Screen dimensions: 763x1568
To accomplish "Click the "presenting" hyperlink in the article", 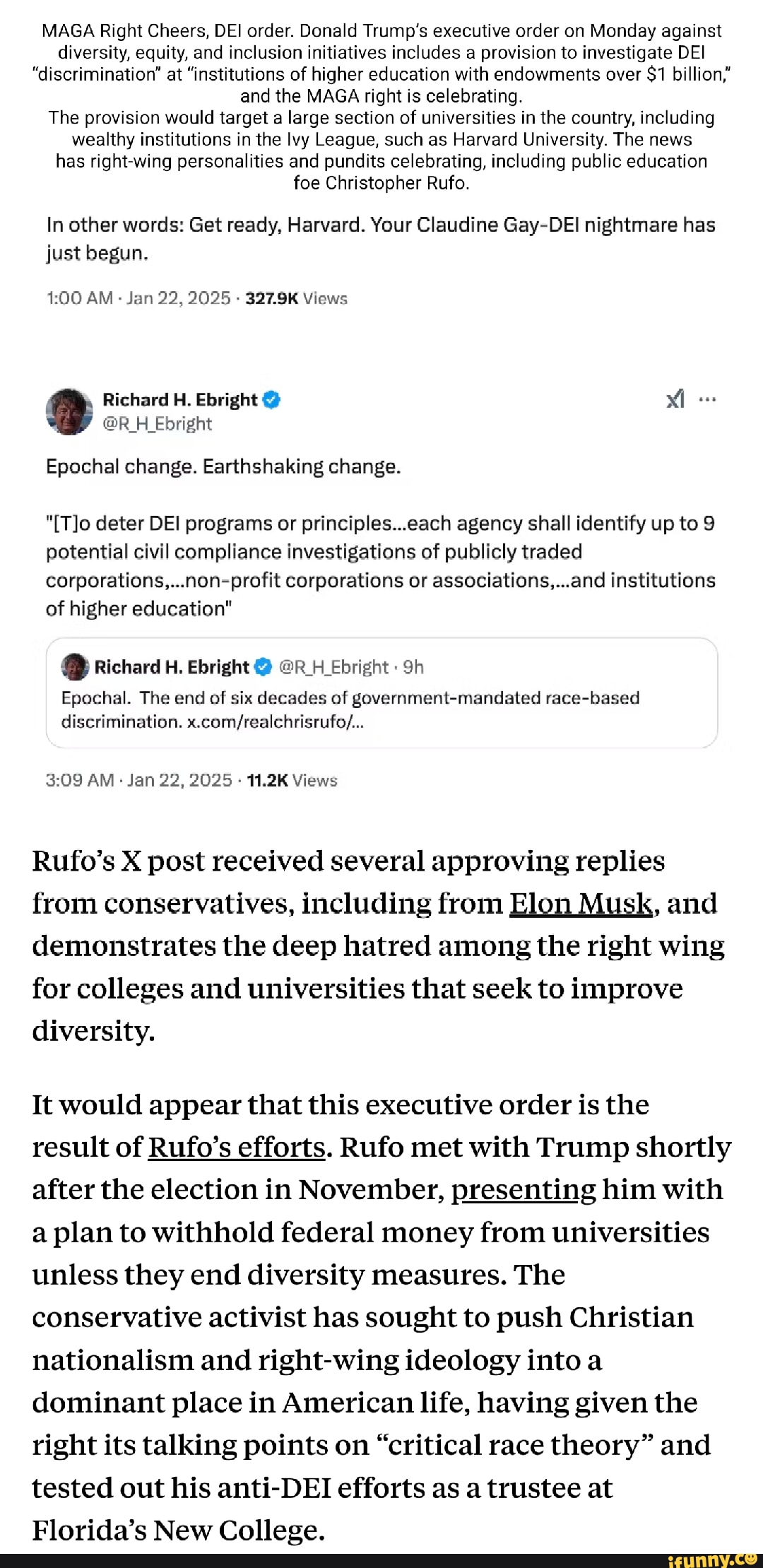I will pos(524,1190).
